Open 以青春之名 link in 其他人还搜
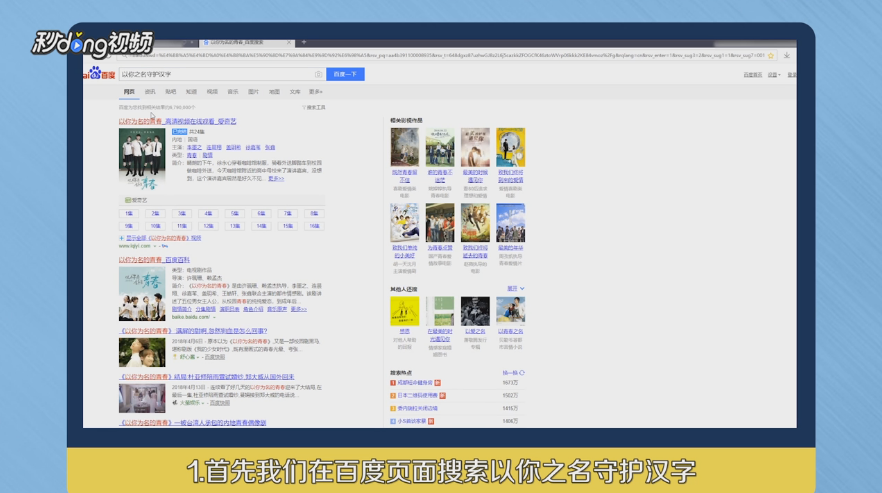This screenshot has height=493, width=882. click(510, 331)
